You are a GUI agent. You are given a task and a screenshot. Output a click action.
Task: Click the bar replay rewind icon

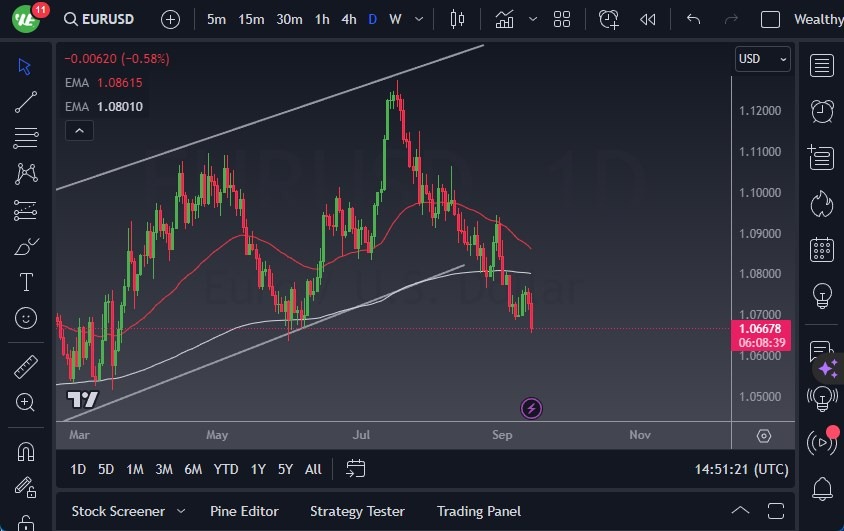(648, 19)
